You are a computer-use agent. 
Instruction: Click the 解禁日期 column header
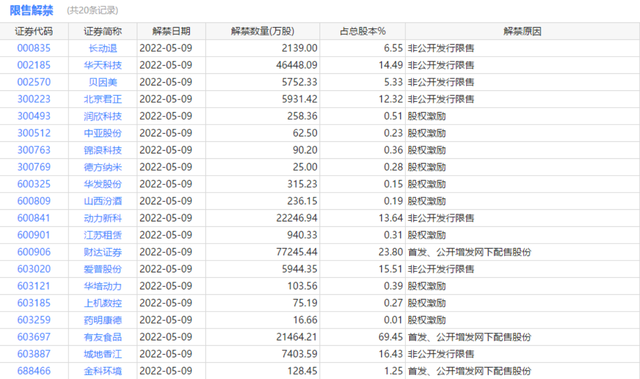click(x=171, y=31)
